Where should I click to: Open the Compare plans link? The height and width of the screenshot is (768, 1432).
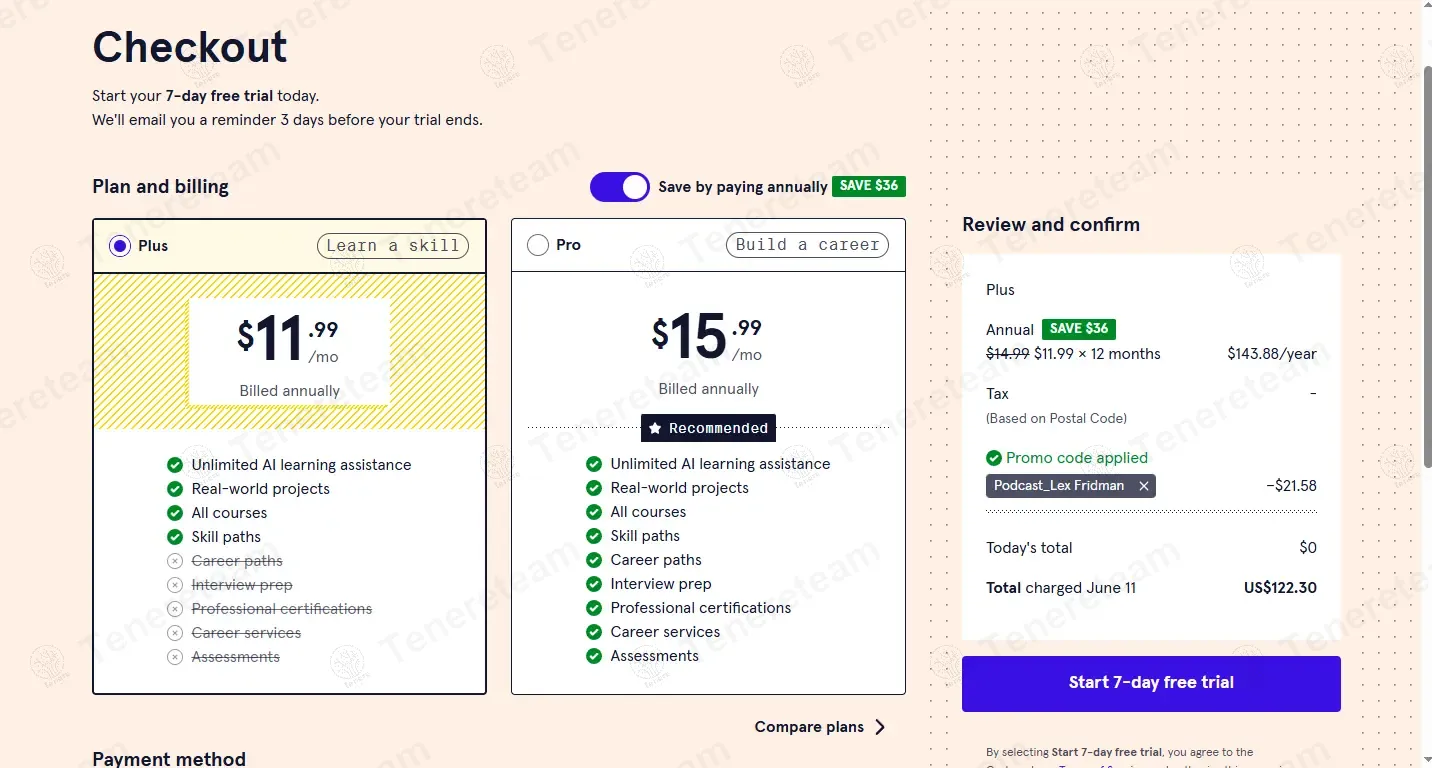809,727
